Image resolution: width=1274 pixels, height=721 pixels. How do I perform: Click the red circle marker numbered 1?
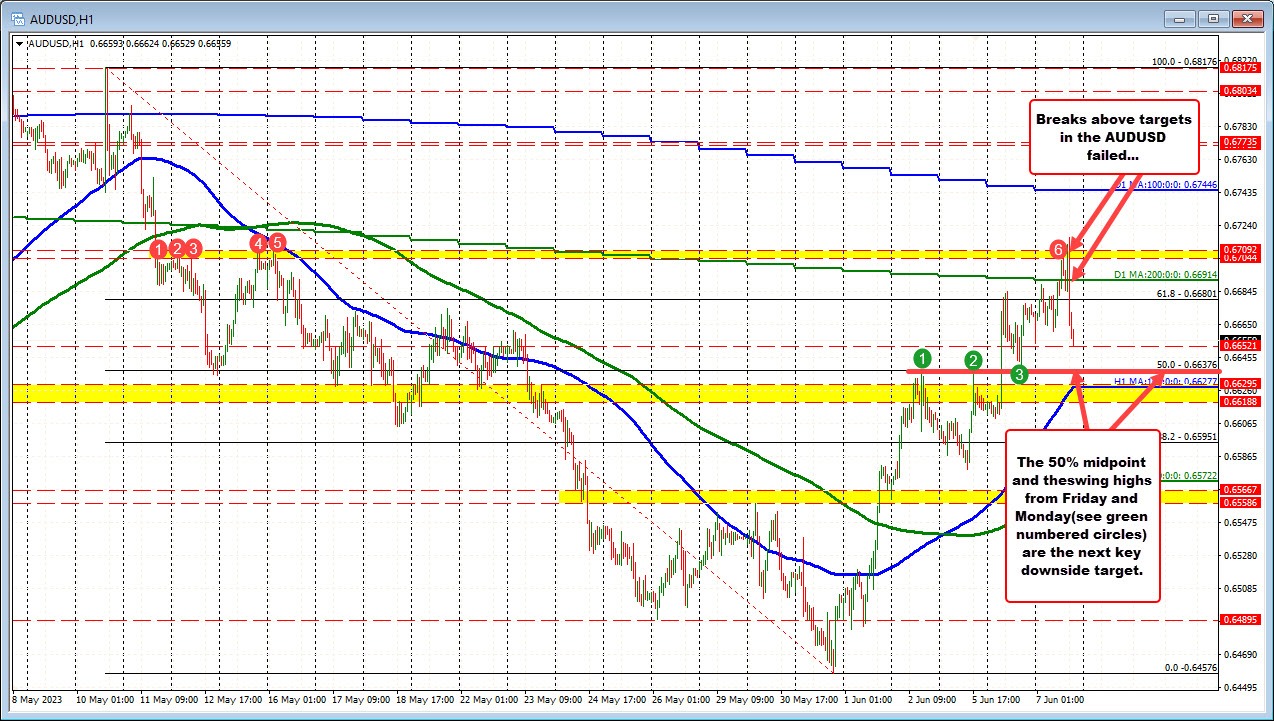[159, 247]
